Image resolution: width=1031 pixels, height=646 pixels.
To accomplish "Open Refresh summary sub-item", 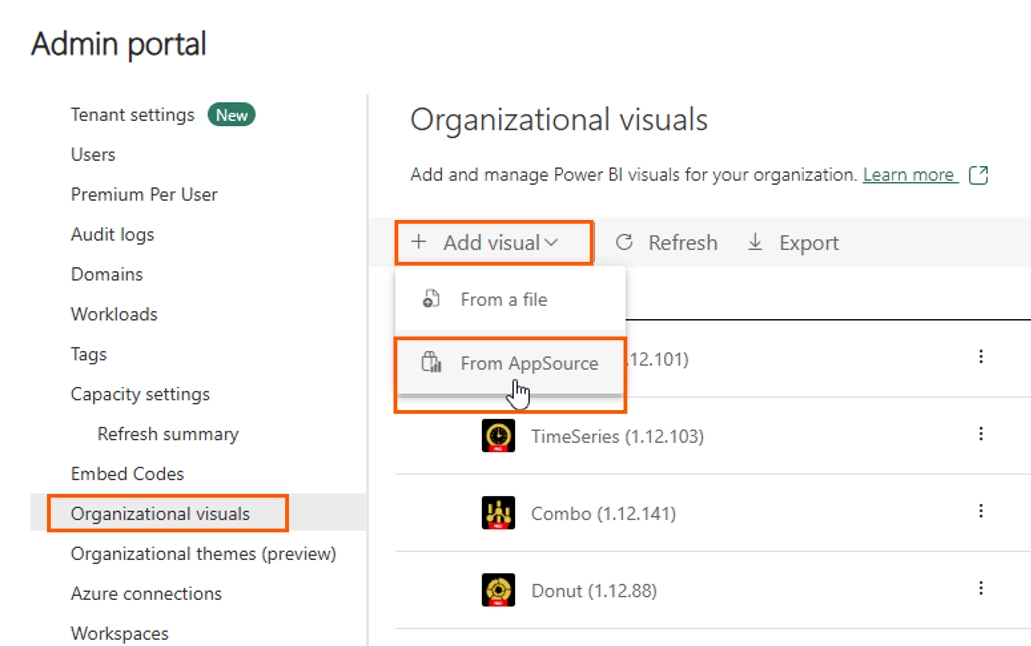I will click(168, 434).
